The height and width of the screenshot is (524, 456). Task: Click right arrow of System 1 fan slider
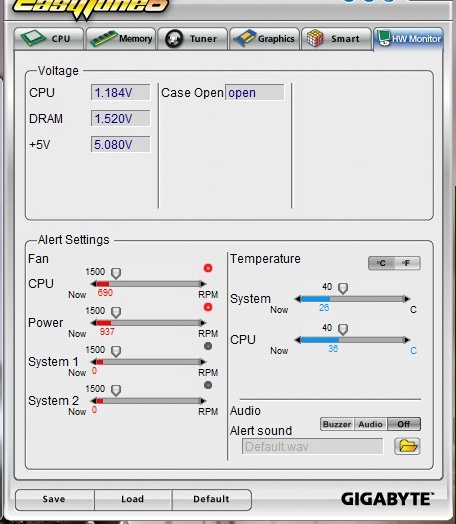[203, 362]
